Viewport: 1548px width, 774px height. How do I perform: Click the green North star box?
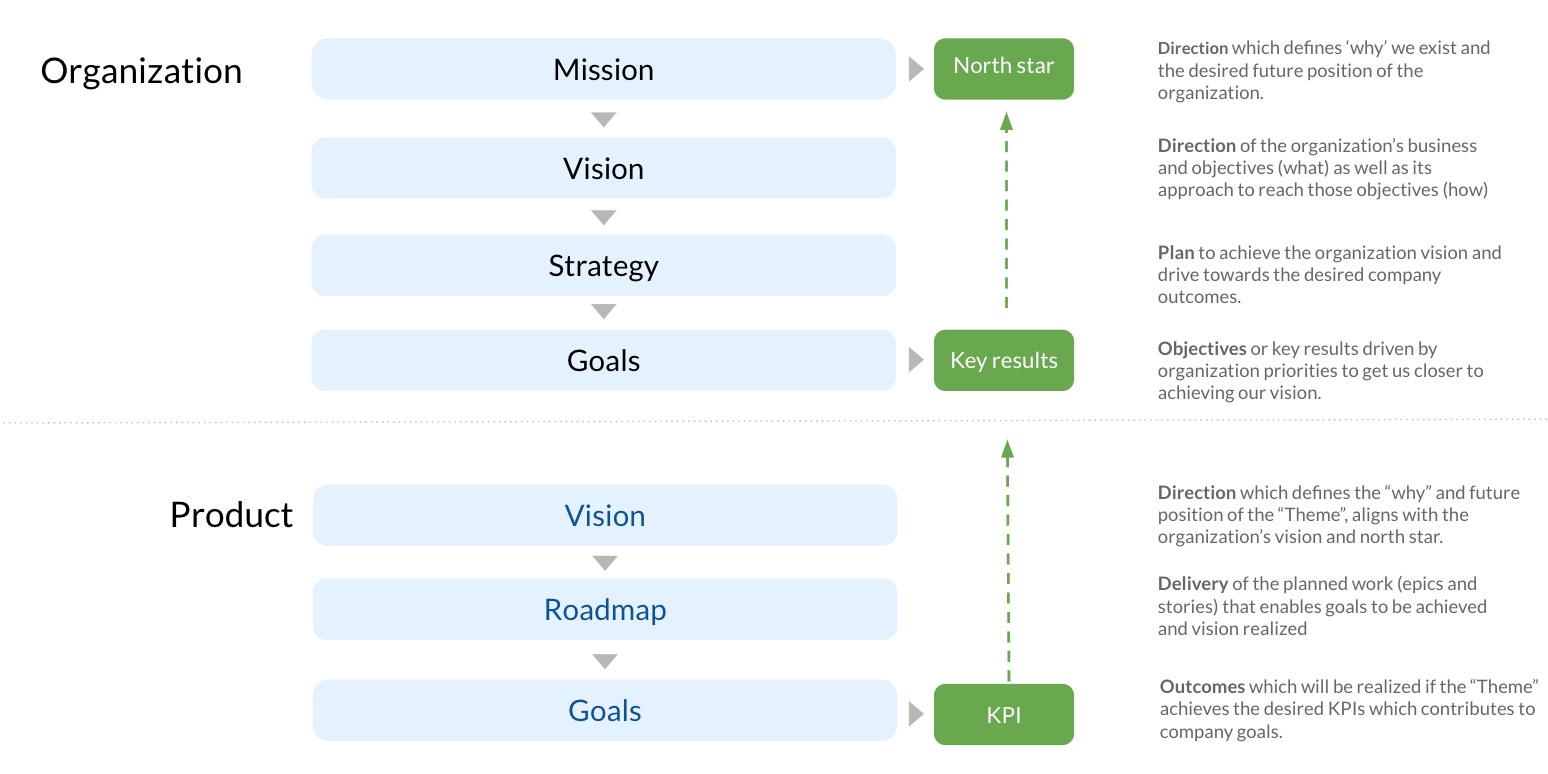[1003, 68]
